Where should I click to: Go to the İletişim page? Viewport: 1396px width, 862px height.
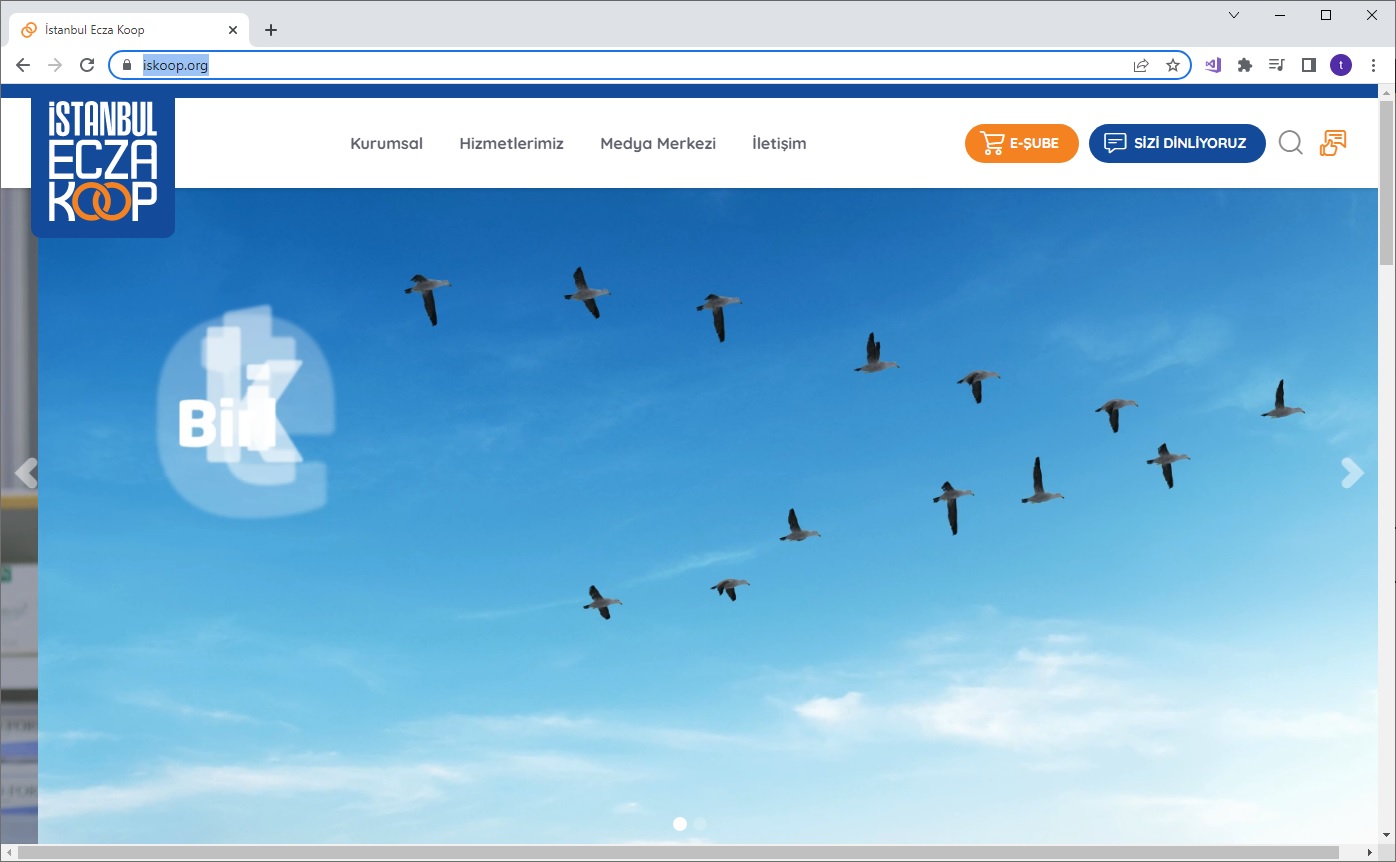(779, 143)
